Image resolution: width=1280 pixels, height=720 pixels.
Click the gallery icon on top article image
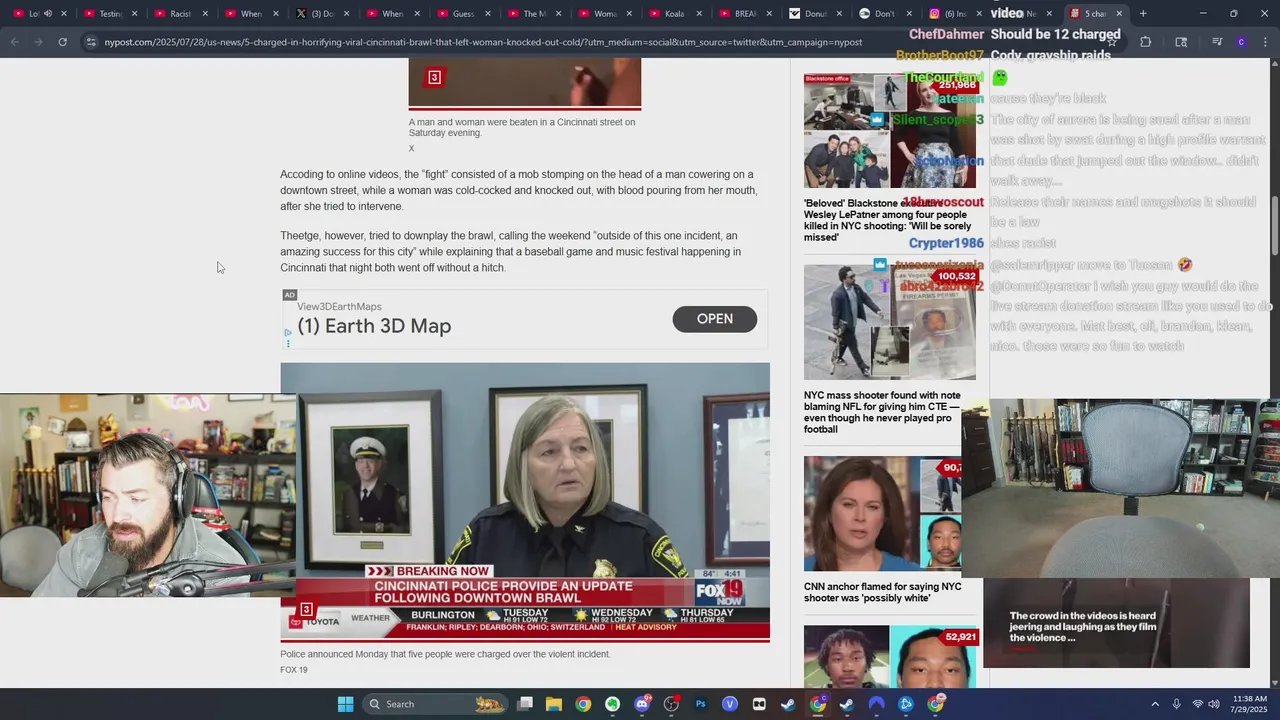pos(434,77)
